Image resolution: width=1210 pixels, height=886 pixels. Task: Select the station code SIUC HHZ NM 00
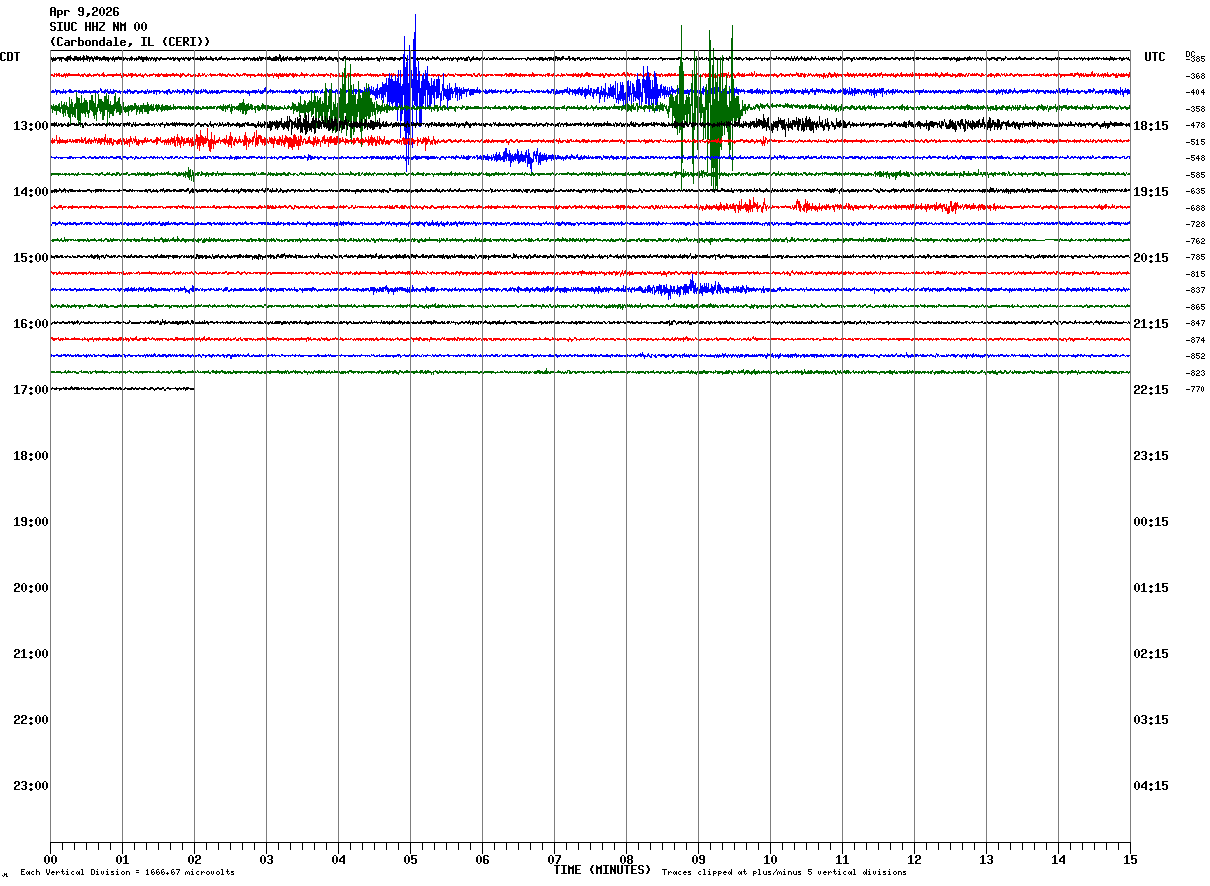(x=98, y=27)
